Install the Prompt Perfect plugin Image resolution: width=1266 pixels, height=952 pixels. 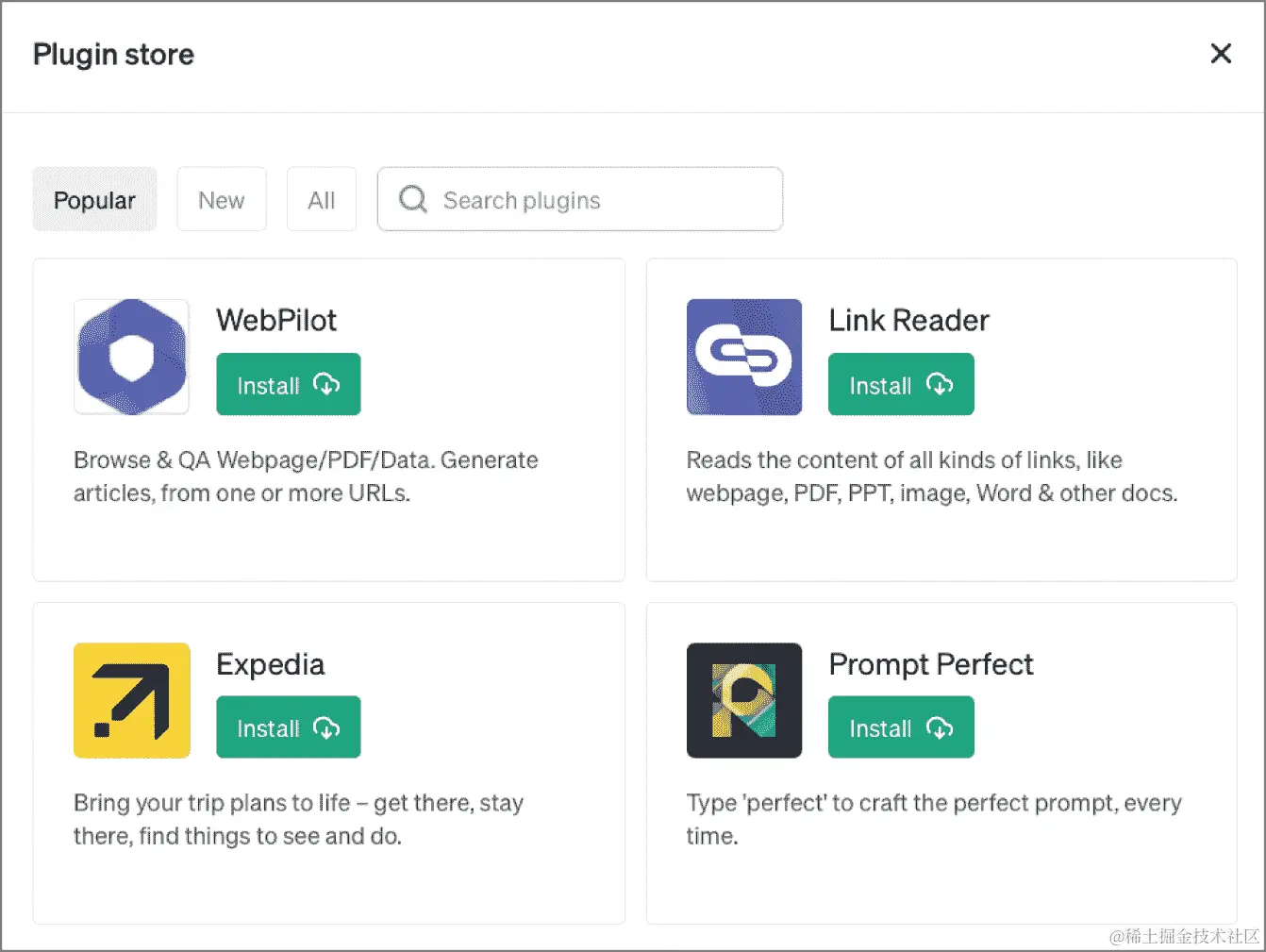click(x=901, y=727)
